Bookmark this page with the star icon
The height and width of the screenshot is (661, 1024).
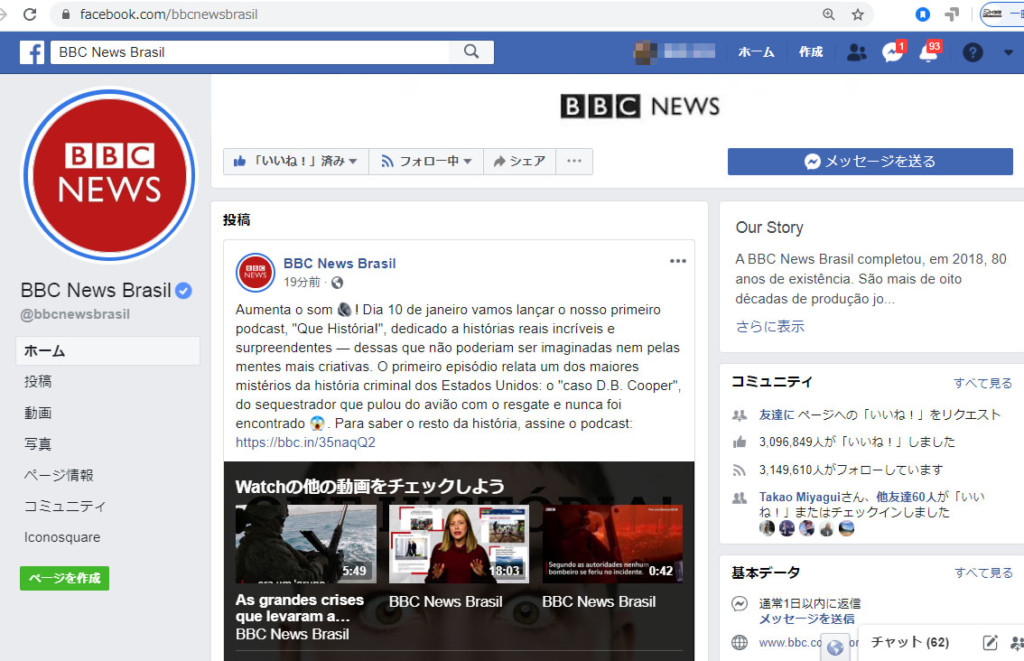857,14
